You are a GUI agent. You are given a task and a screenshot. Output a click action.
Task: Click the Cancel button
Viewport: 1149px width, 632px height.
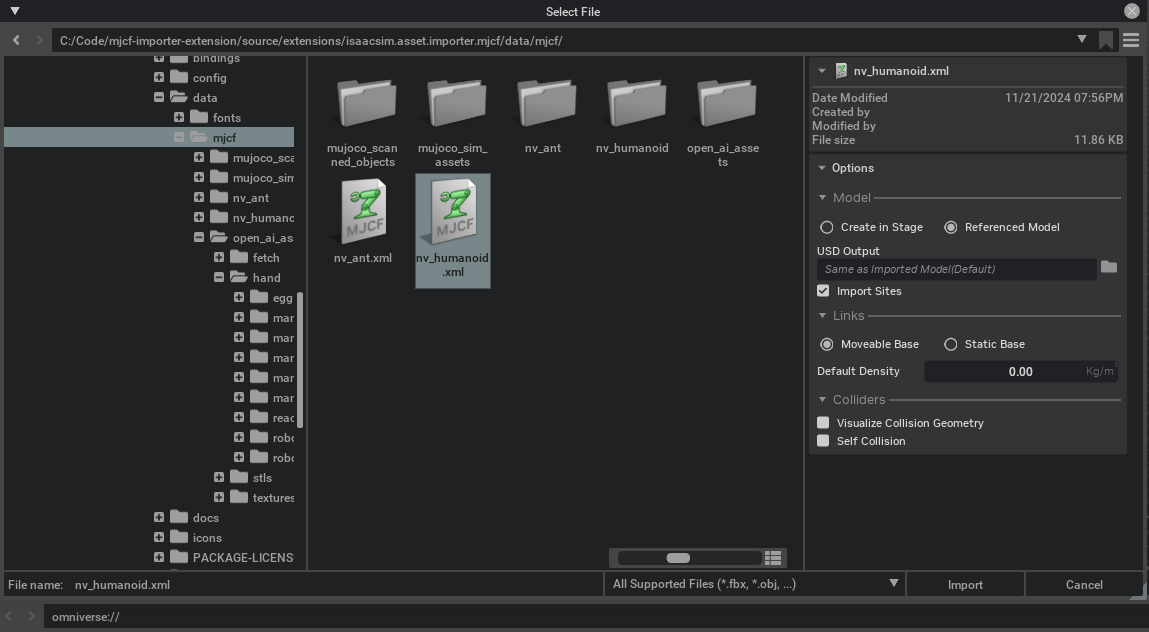point(1083,583)
